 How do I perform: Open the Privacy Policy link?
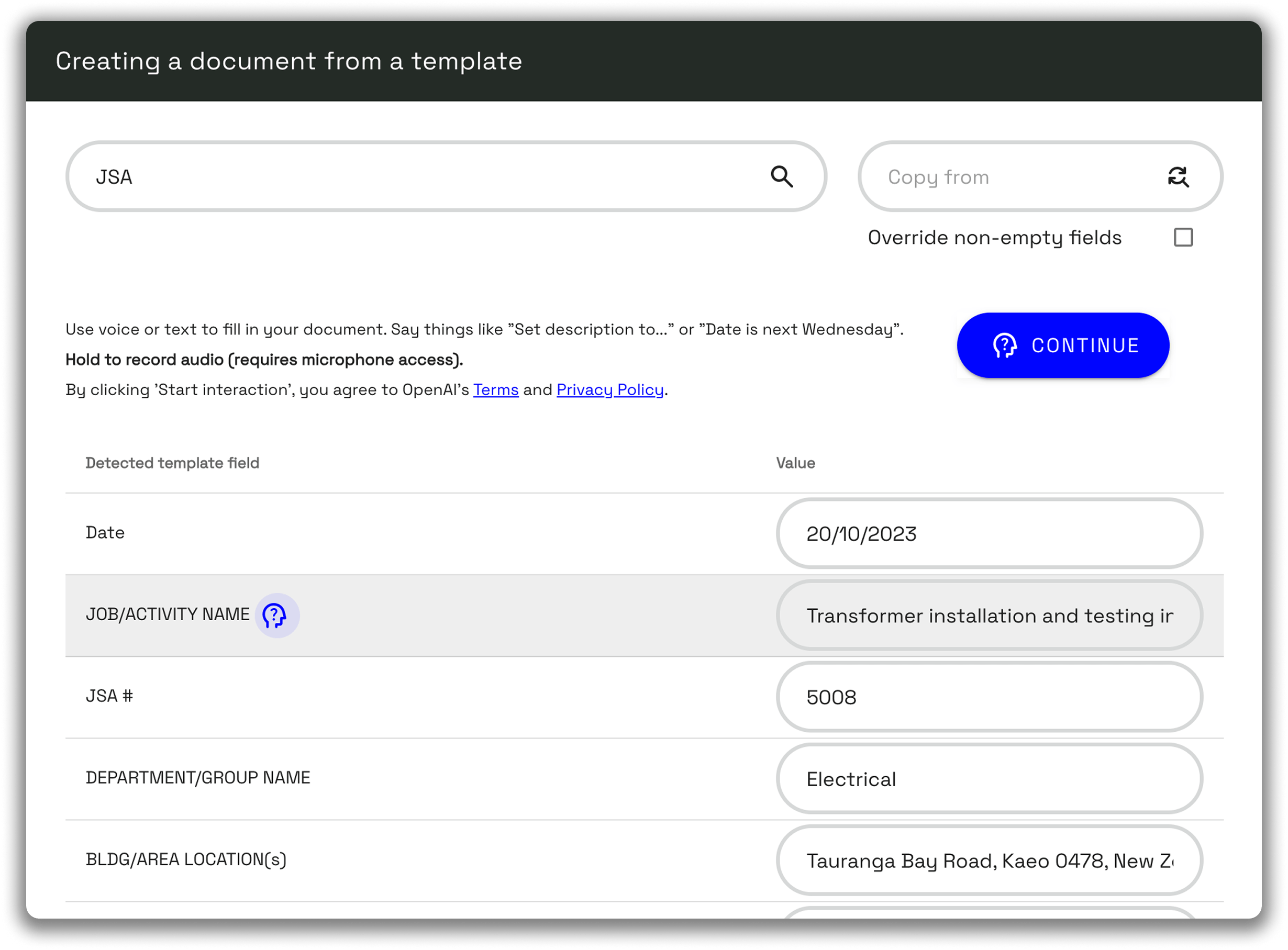pyautogui.click(x=609, y=389)
